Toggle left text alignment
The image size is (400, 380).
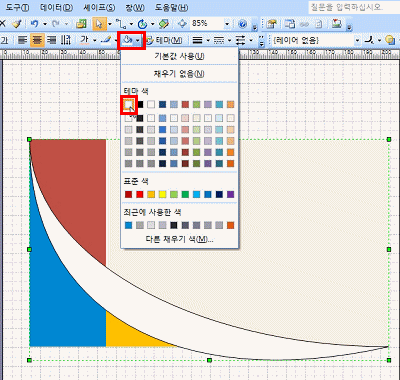click(23, 40)
